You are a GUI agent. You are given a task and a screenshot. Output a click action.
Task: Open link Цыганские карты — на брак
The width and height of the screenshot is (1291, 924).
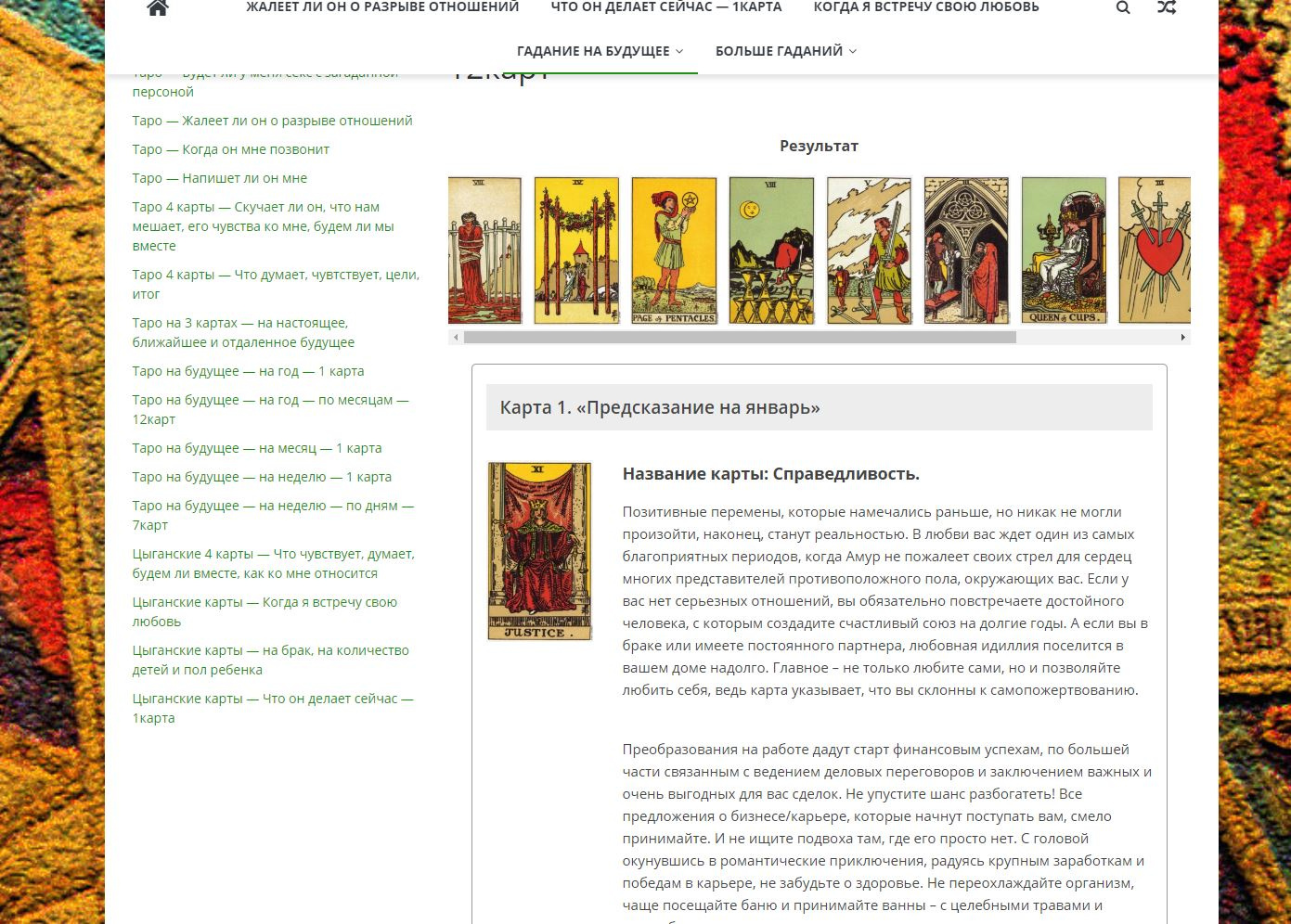[x=270, y=660]
